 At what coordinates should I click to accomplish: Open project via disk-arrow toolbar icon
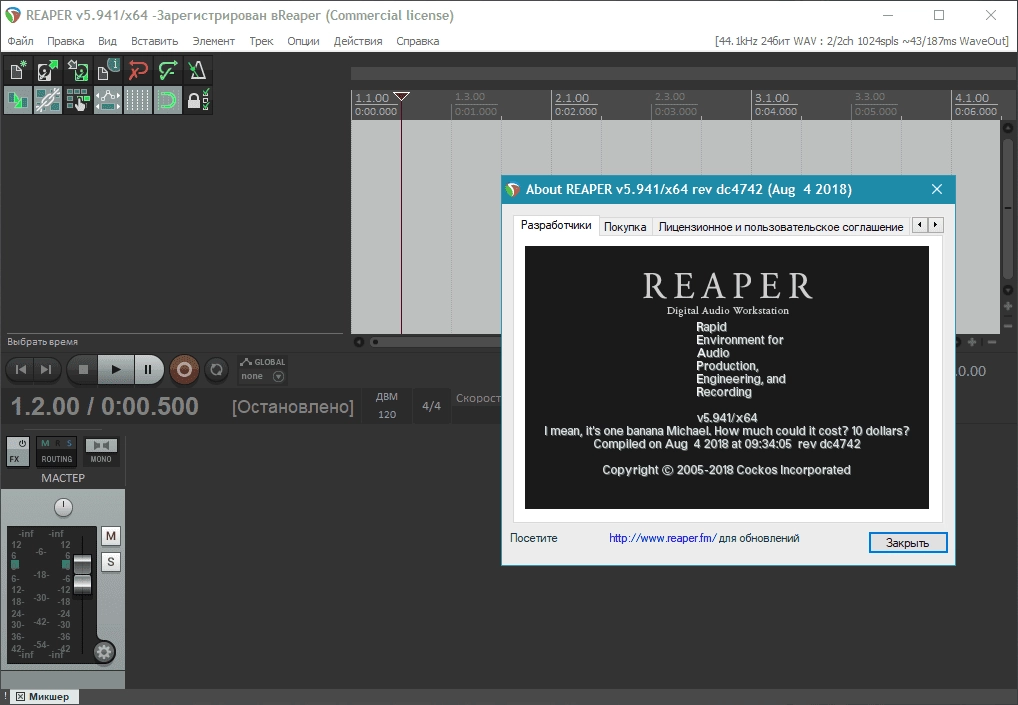click(x=47, y=70)
